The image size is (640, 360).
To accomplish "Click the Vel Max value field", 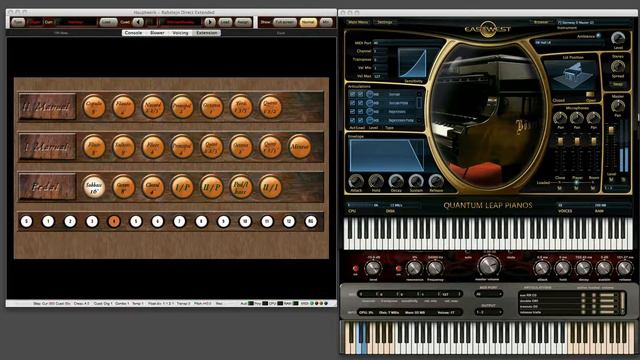I will [380, 76].
